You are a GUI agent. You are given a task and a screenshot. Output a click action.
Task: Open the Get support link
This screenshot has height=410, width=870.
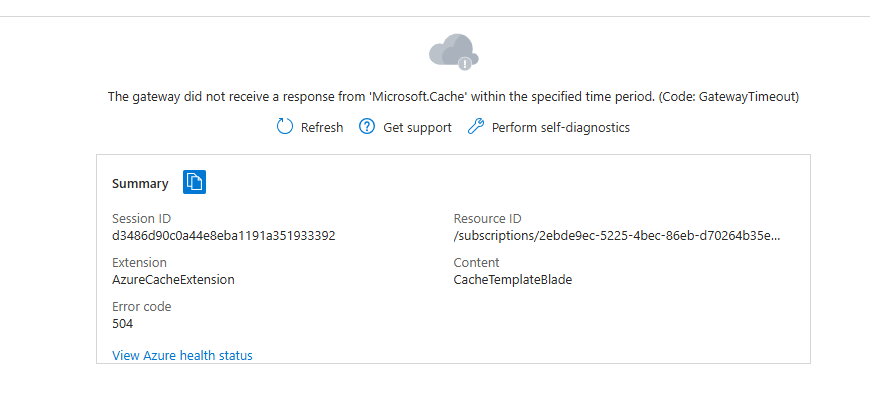(x=417, y=127)
